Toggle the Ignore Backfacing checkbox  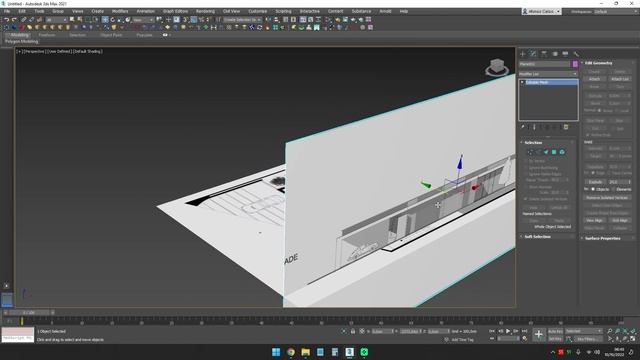[526, 168]
